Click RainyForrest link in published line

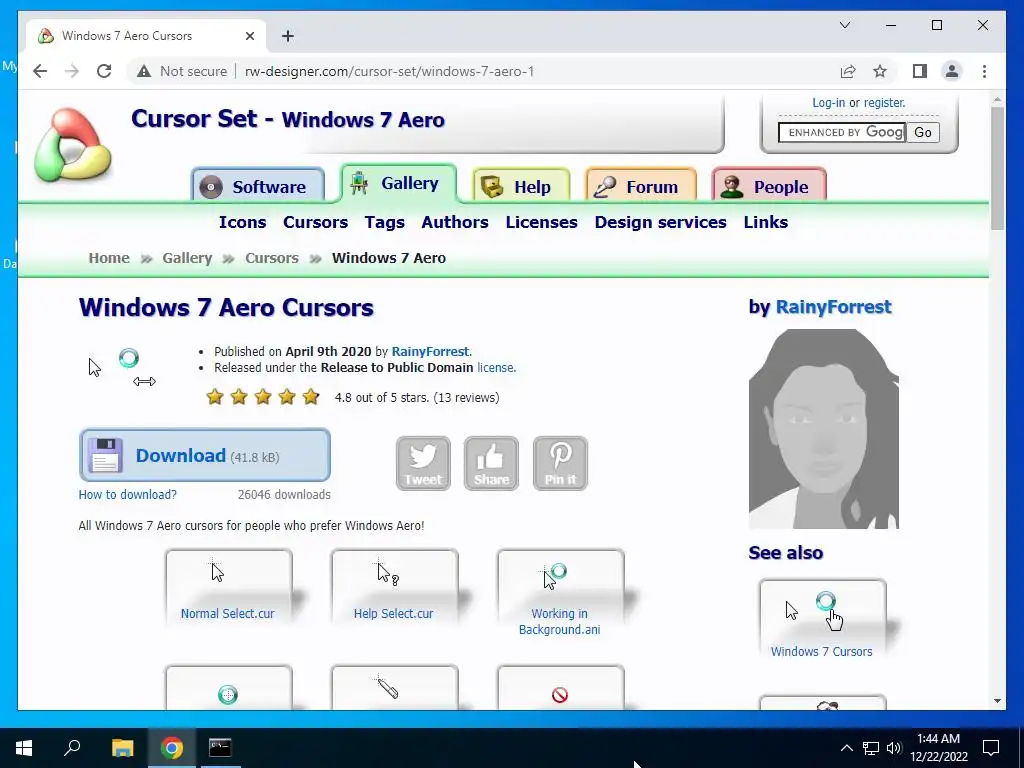[x=430, y=351]
